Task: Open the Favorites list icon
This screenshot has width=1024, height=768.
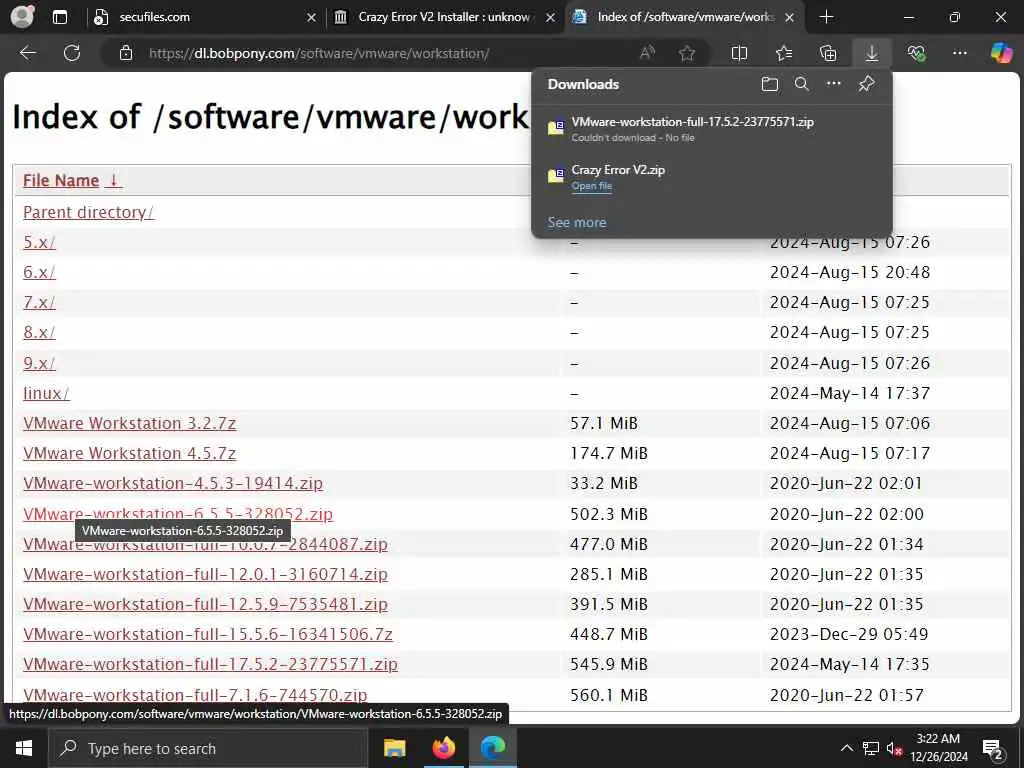Action: pyautogui.click(x=784, y=53)
